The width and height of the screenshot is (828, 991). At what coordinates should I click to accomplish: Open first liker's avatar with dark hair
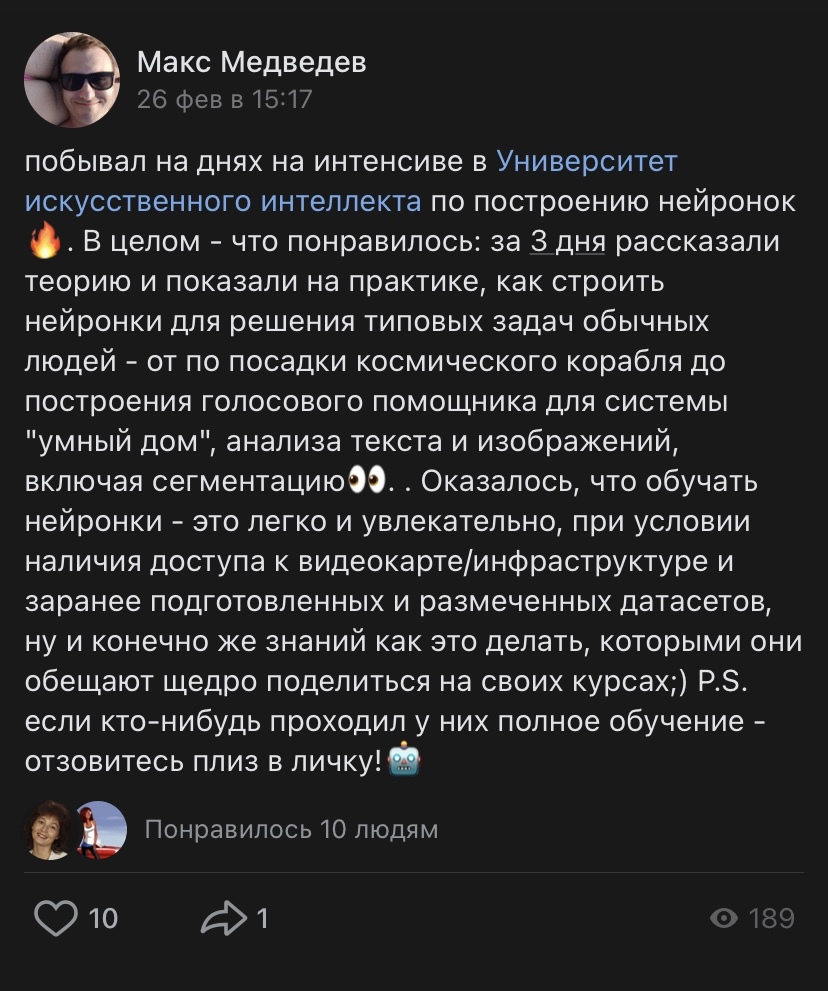coord(48,830)
